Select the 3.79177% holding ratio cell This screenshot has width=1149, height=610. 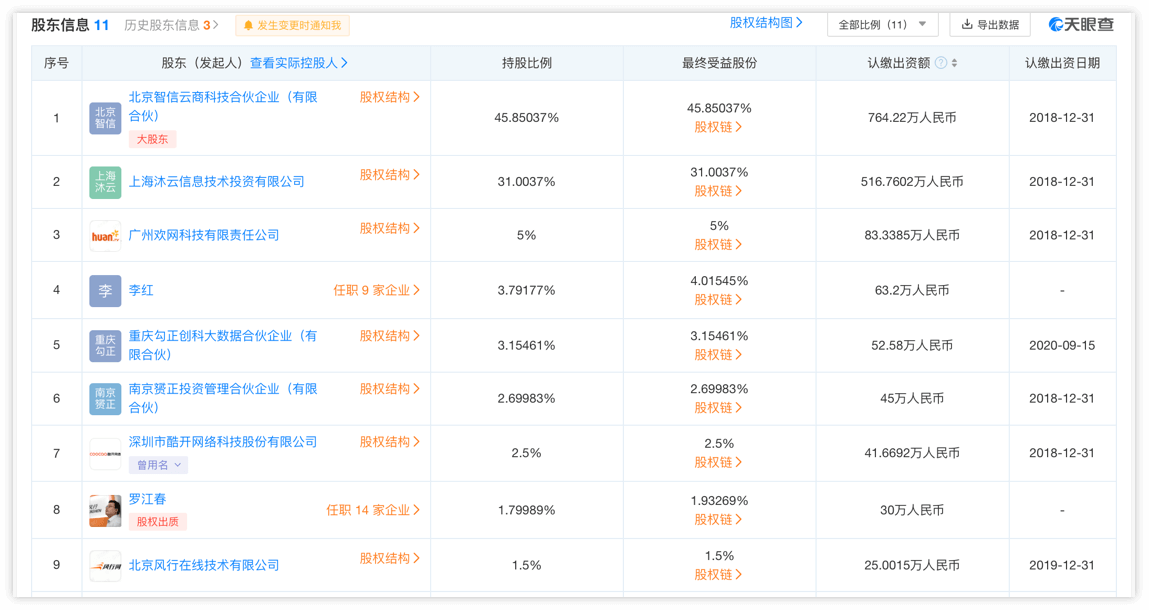(x=526, y=290)
